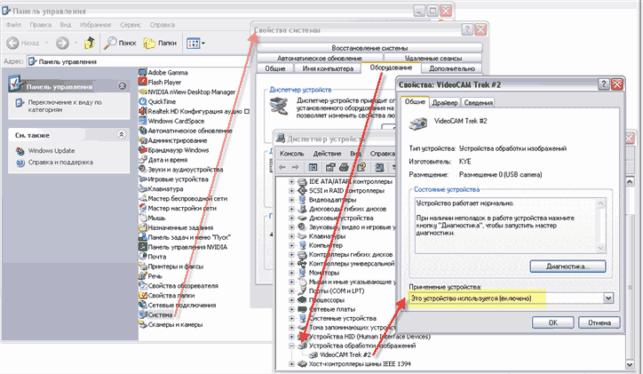Click the OK button
Image resolution: width=643 pixels, height=374 pixels.
pos(553,322)
